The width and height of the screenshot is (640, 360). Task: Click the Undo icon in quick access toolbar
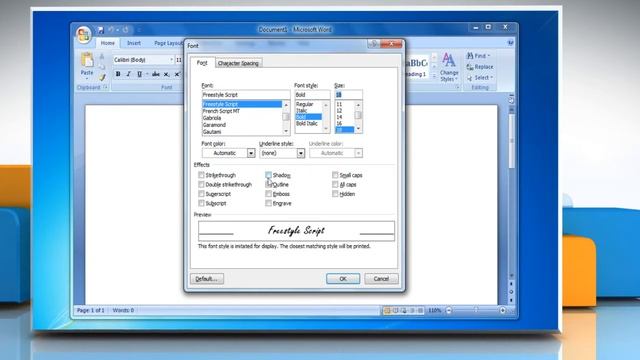click(x=111, y=30)
